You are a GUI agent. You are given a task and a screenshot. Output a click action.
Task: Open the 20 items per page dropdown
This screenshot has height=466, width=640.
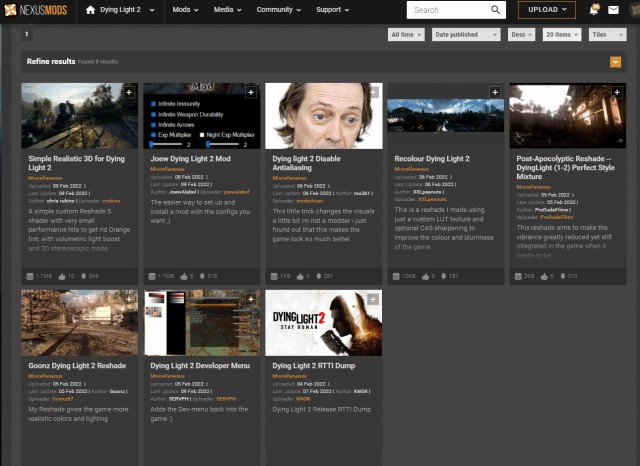click(x=562, y=35)
